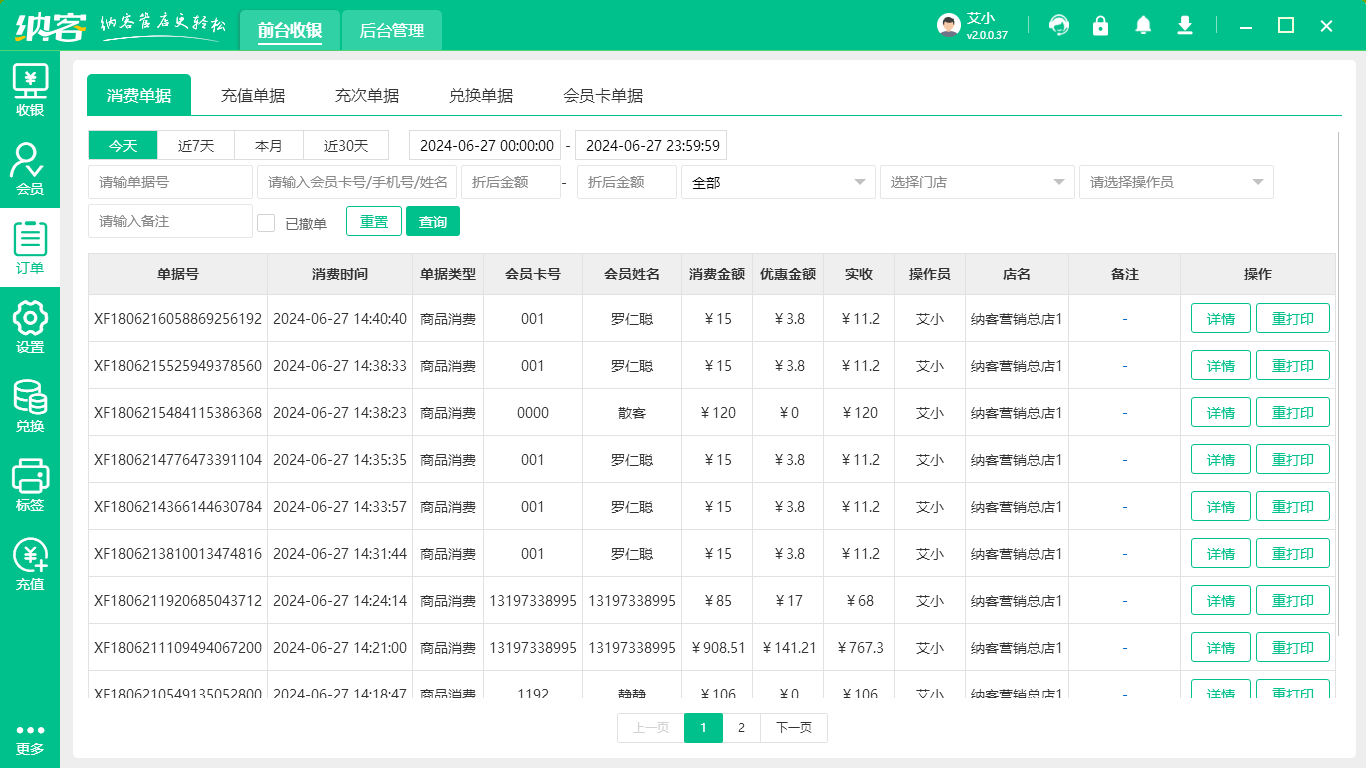The height and width of the screenshot is (768, 1366).
Task: Click the user avatar for 艾小
Action: (x=949, y=26)
